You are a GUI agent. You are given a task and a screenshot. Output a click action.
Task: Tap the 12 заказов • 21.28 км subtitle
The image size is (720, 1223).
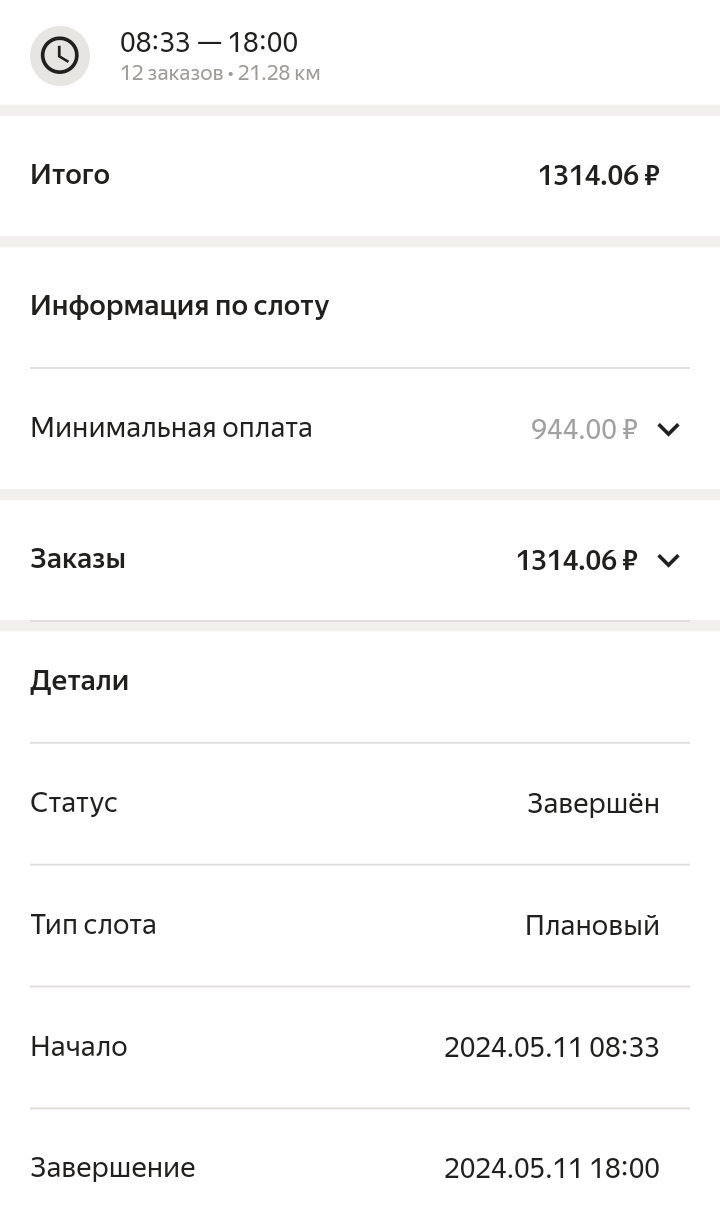(x=220, y=73)
